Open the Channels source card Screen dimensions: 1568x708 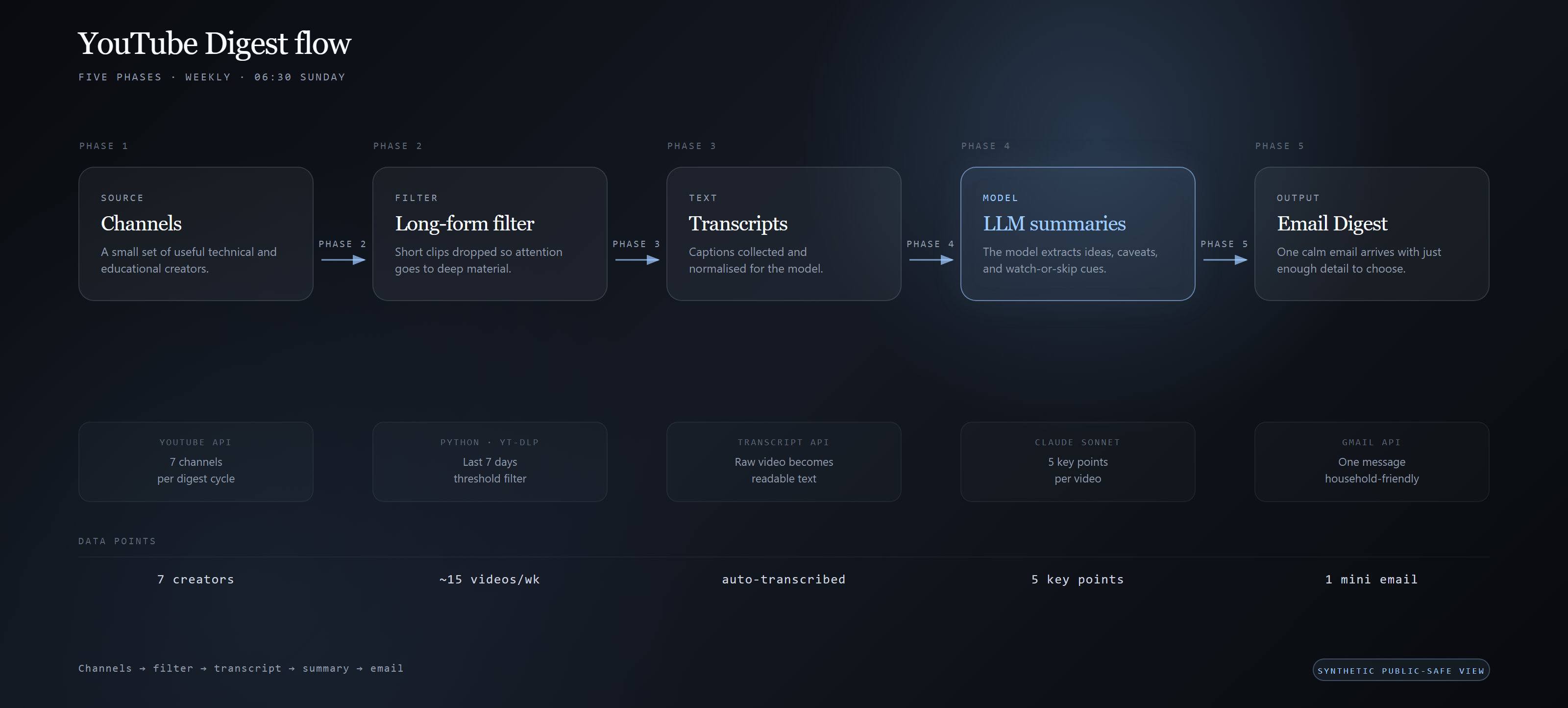196,233
